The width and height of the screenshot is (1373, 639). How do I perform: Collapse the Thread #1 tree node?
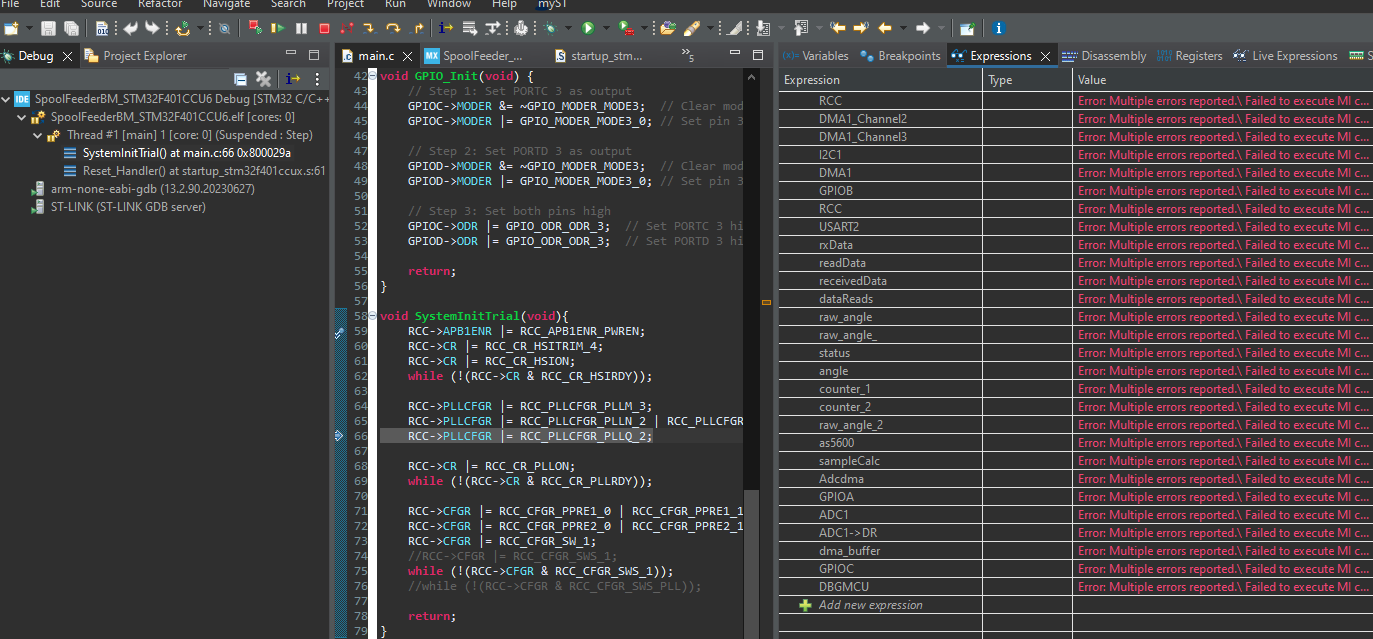pos(39,135)
